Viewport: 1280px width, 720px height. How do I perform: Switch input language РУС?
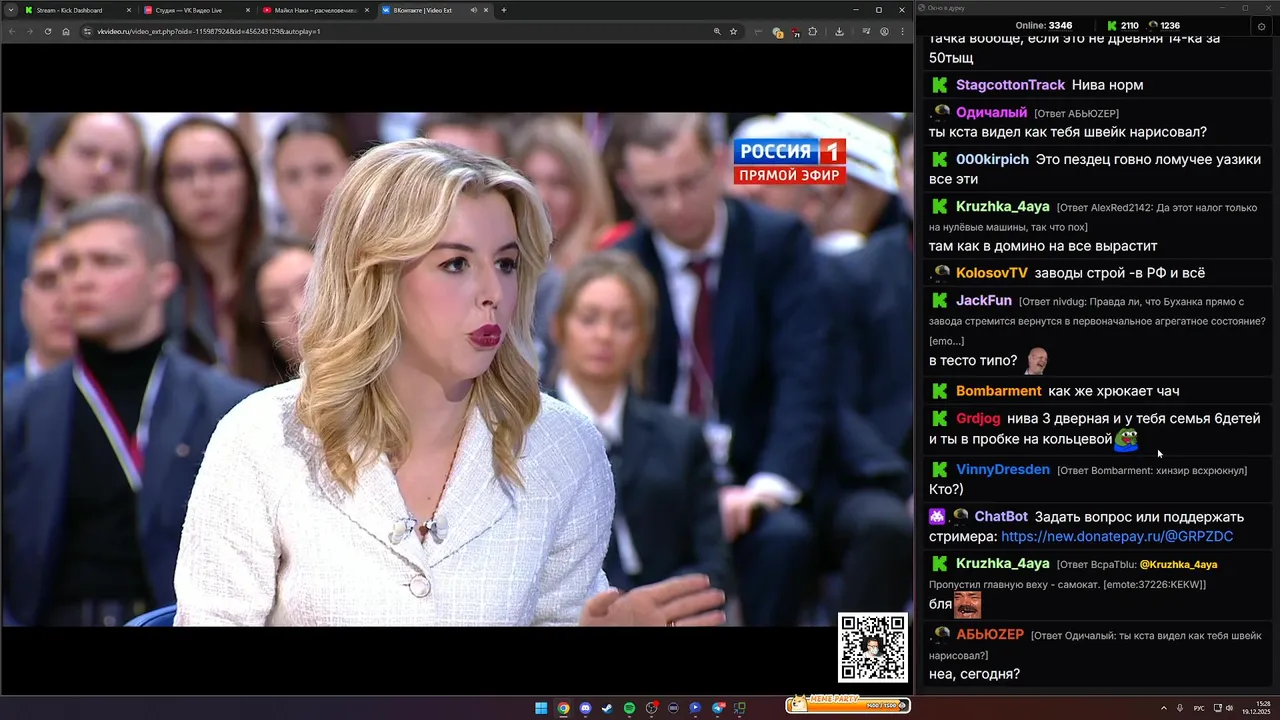point(1199,708)
